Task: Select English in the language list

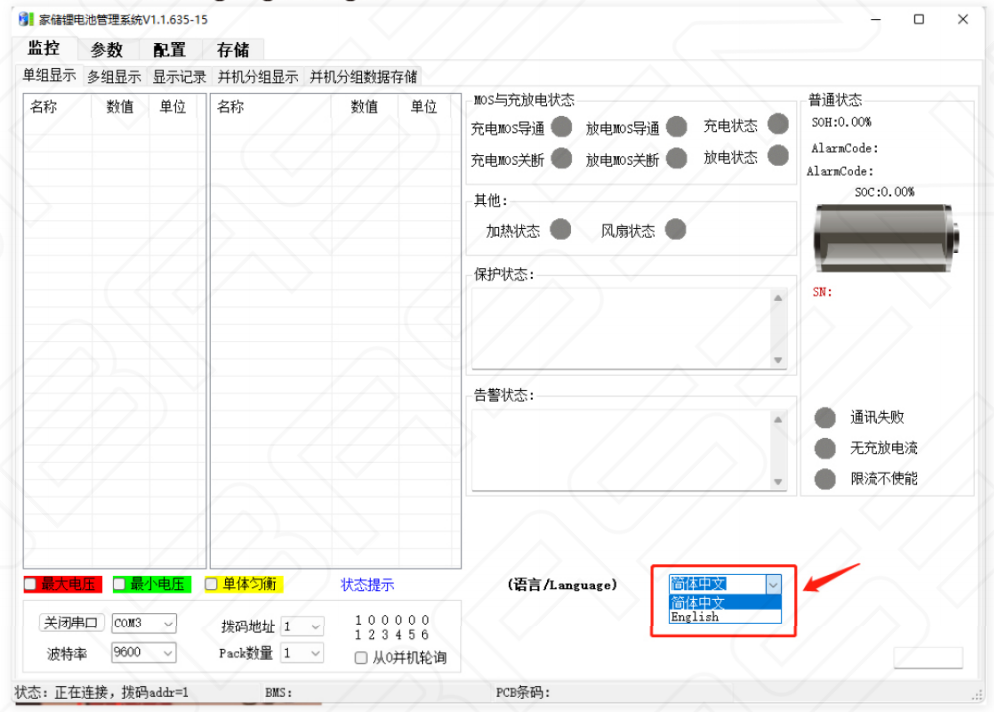Action: point(696,617)
